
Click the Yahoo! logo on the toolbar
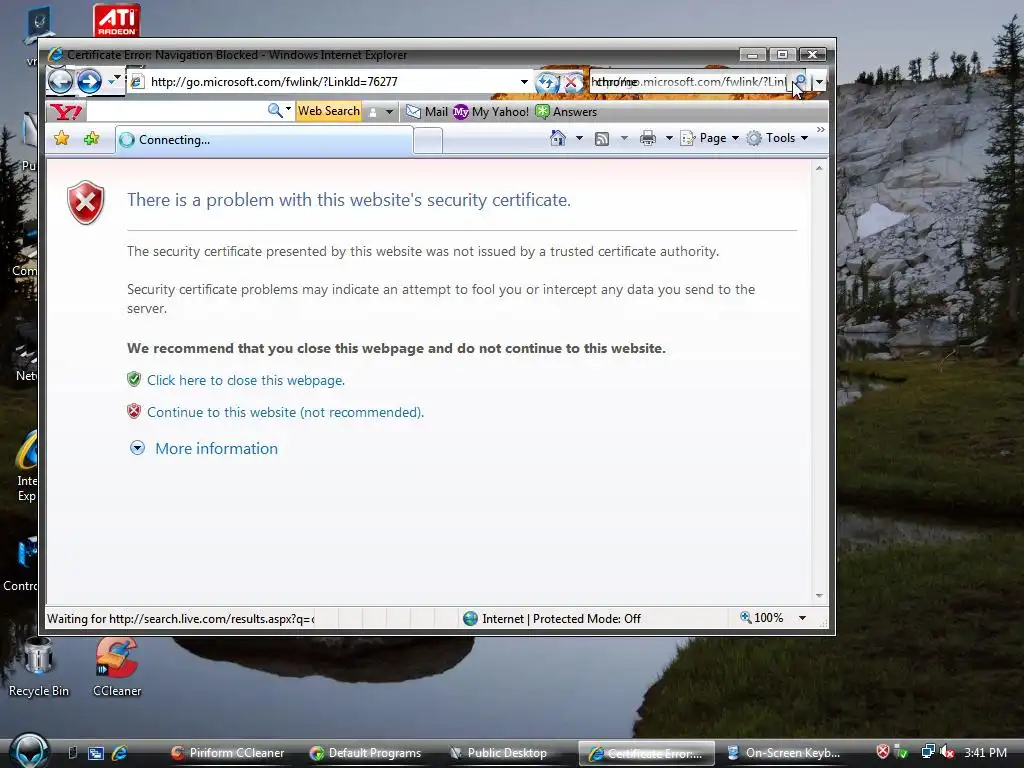pos(67,112)
